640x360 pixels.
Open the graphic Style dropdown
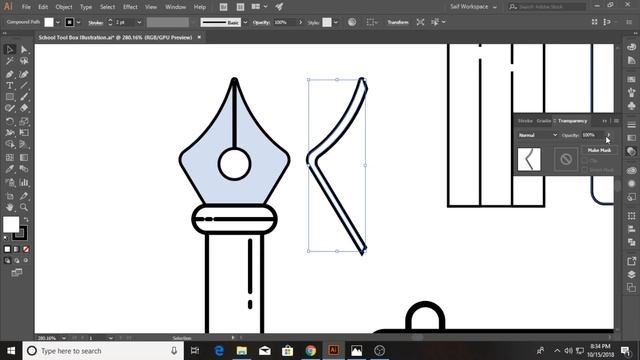336,22
